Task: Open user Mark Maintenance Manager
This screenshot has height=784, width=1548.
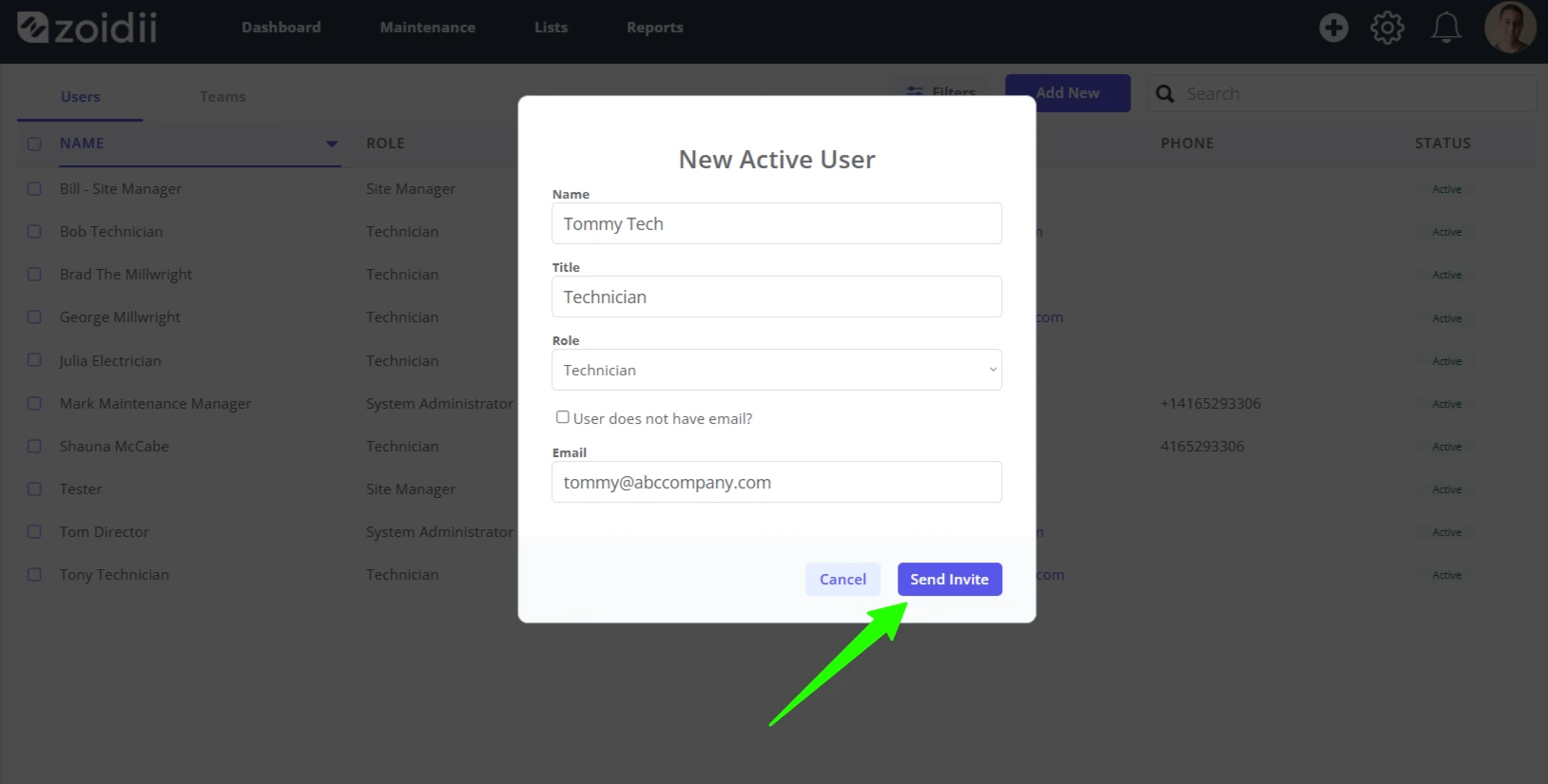Action: click(x=155, y=404)
